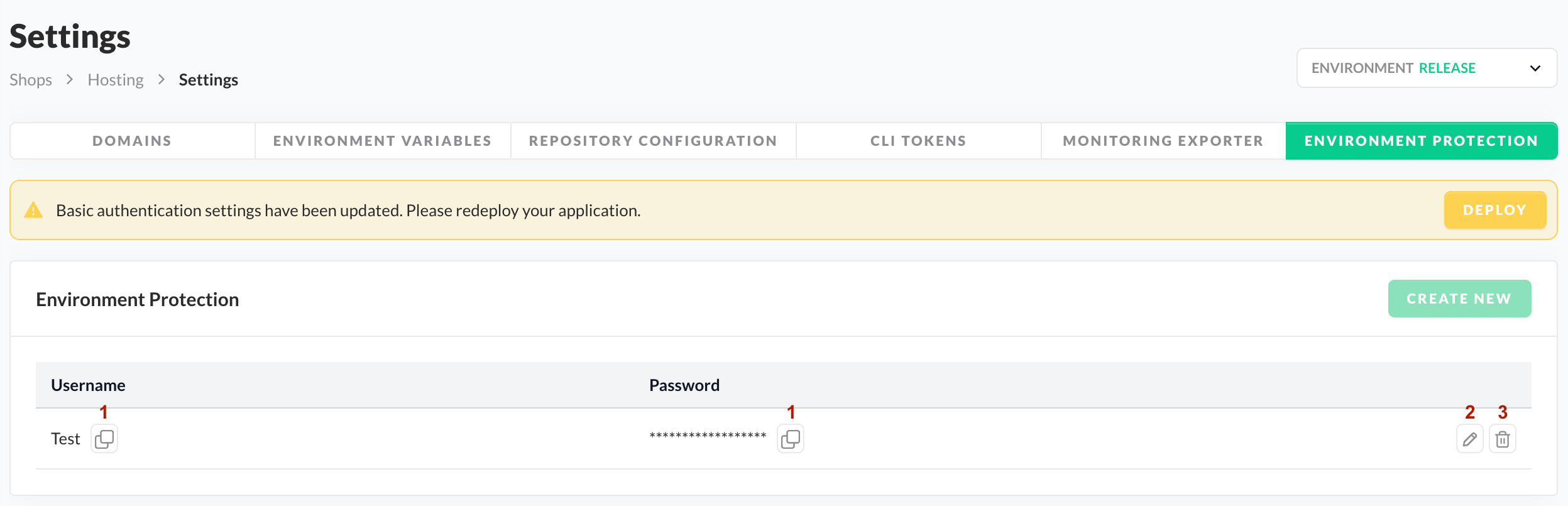Open the Environment Release dropdown

point(1427,68)
